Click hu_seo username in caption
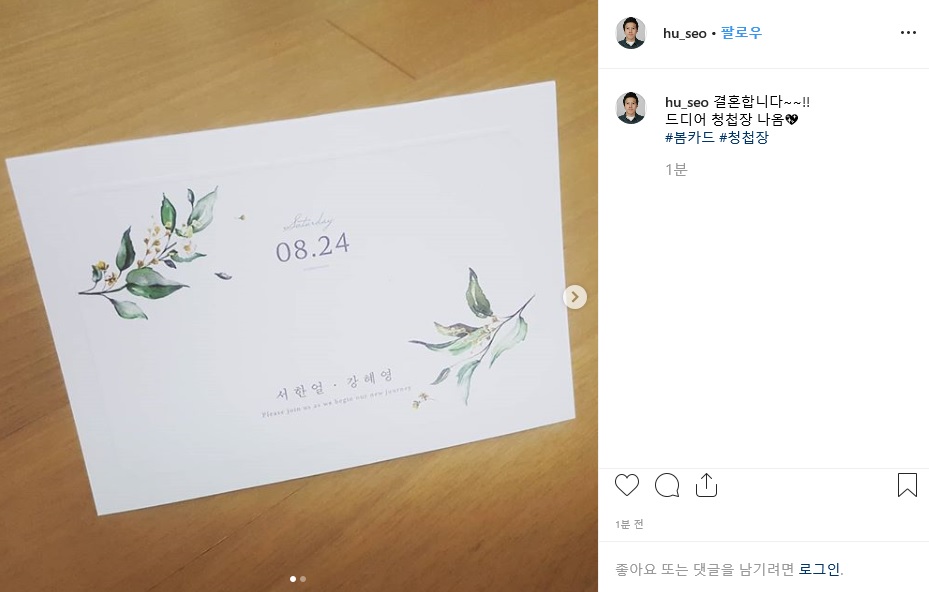The image size is (929, 592). (687, 102)
